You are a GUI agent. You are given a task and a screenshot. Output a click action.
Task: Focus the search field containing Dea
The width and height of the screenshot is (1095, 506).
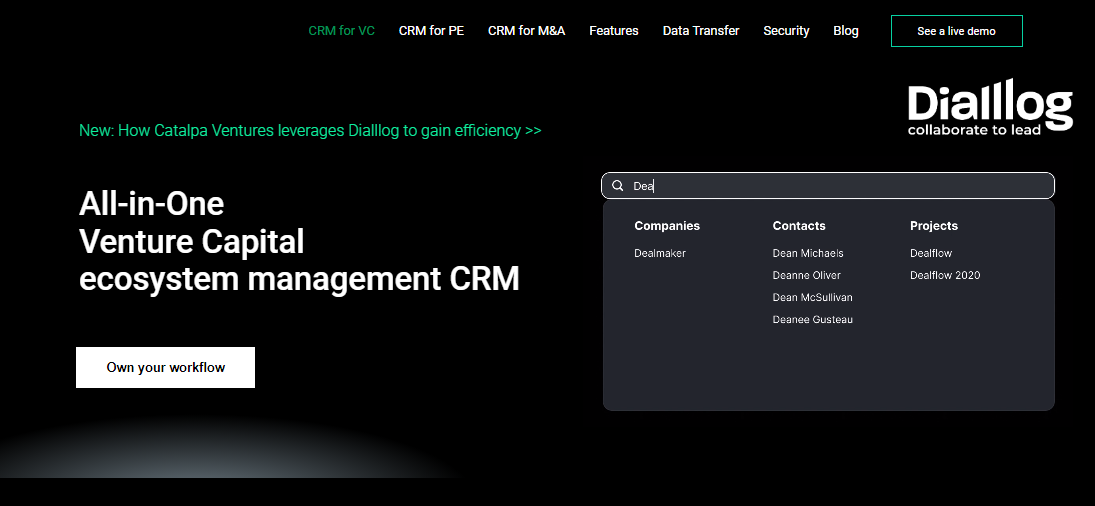(x=828, y=186)
